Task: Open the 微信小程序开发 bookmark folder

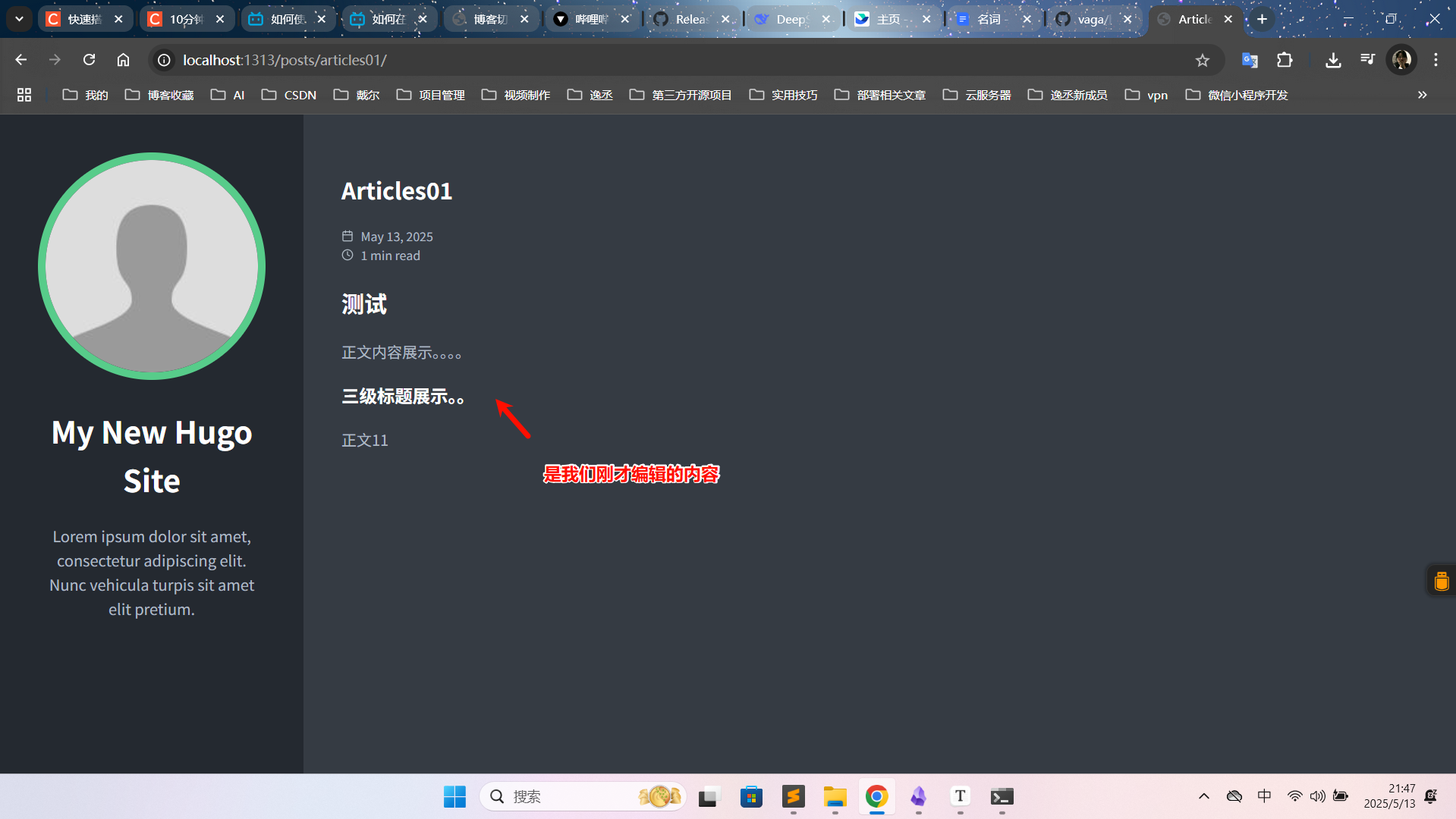Action: coord(1237,95)
